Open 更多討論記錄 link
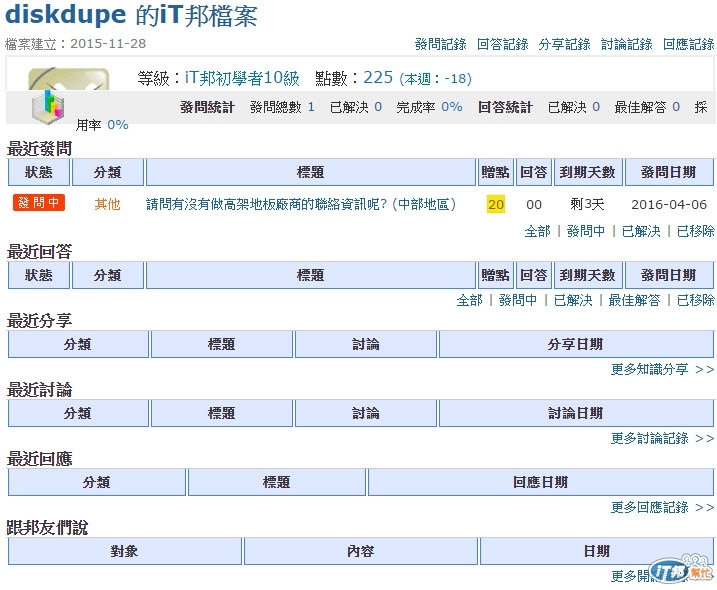The height and width of the screenshot is (590, 717). pos(663,438)
